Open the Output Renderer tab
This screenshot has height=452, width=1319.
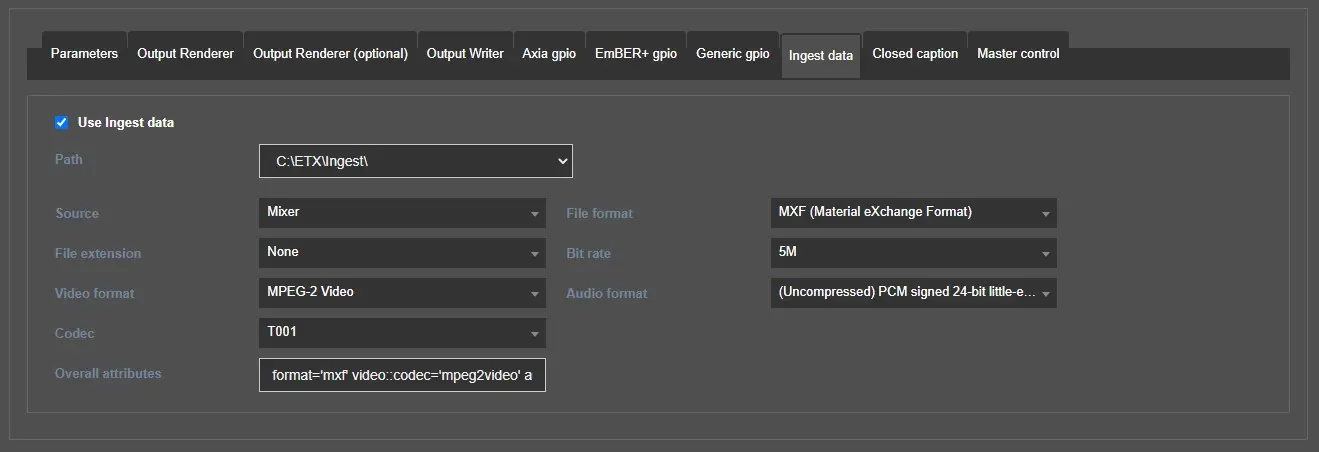click(x=185, y=54)
